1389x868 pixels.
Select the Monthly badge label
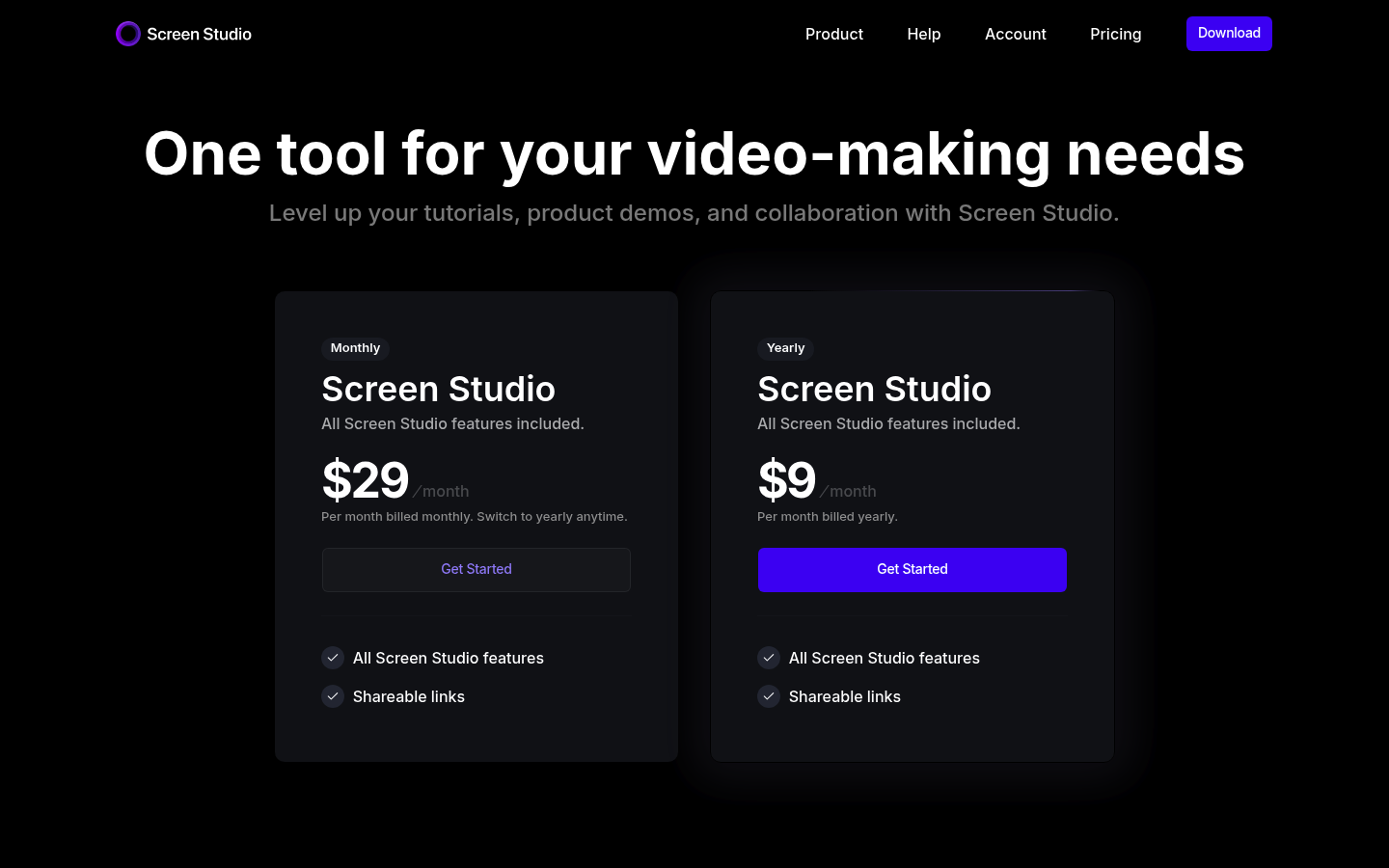(355, 348)
